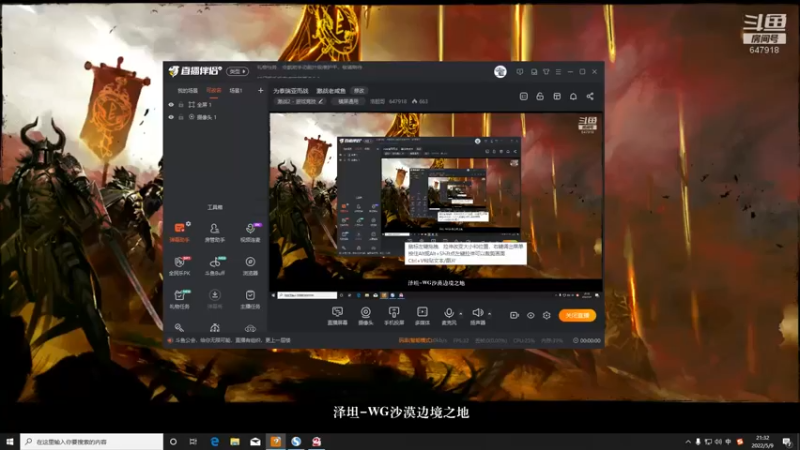The height and width of the screenshot is (450, 800).
Task: Add a 摄像头 camera source
Action: (365, 315)
